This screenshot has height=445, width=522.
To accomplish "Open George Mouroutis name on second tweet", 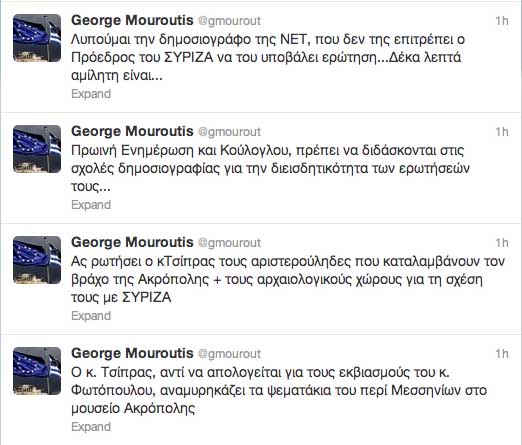I will 132,131.
